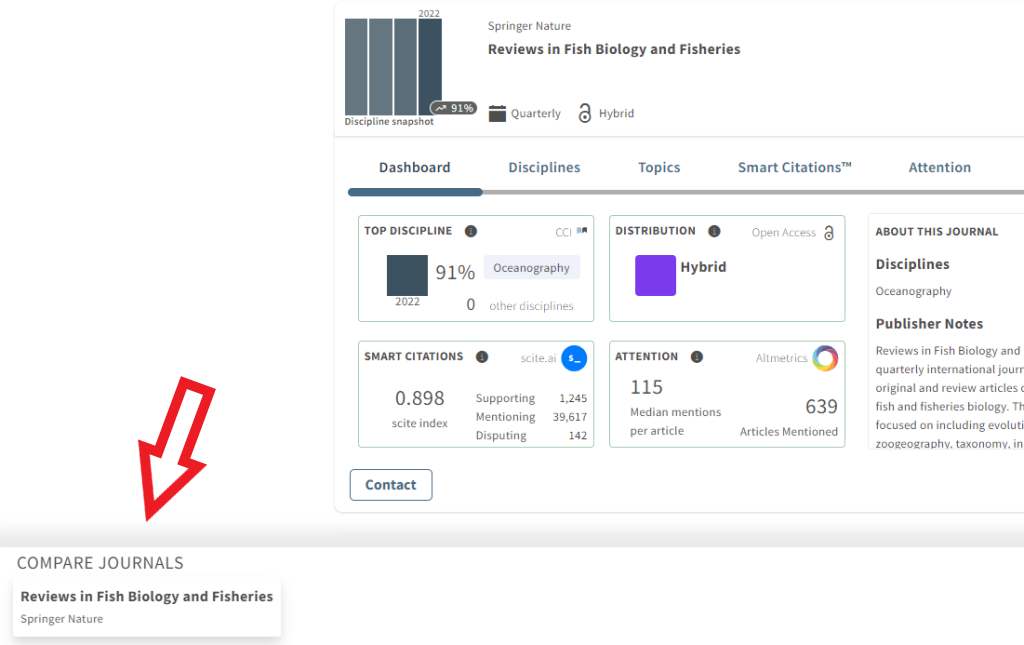Click the Smart Citations info icon
The height and width of the screenshot is (645, 1024).
[482, 356]
